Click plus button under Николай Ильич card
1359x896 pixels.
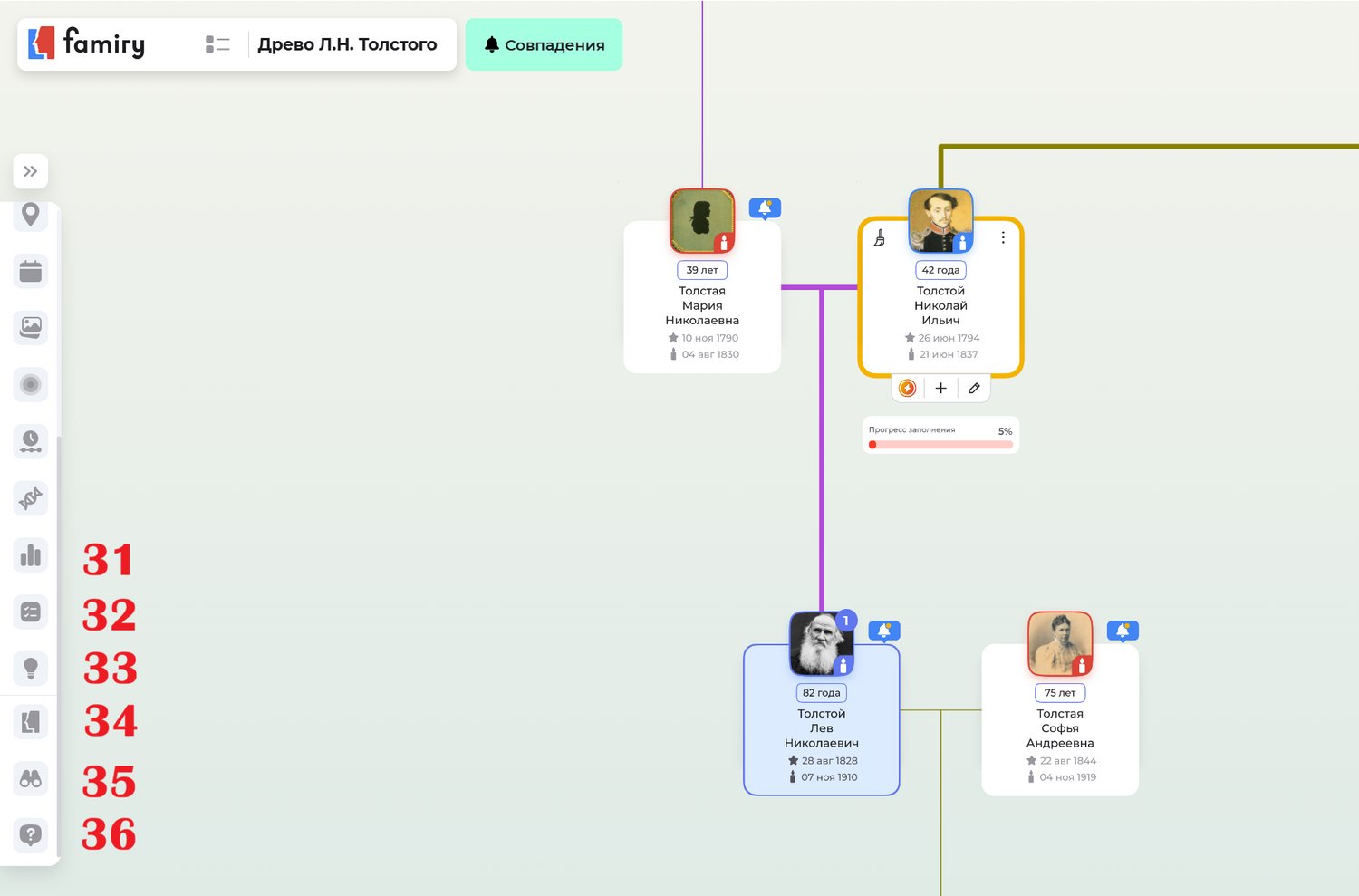[940, 388]
